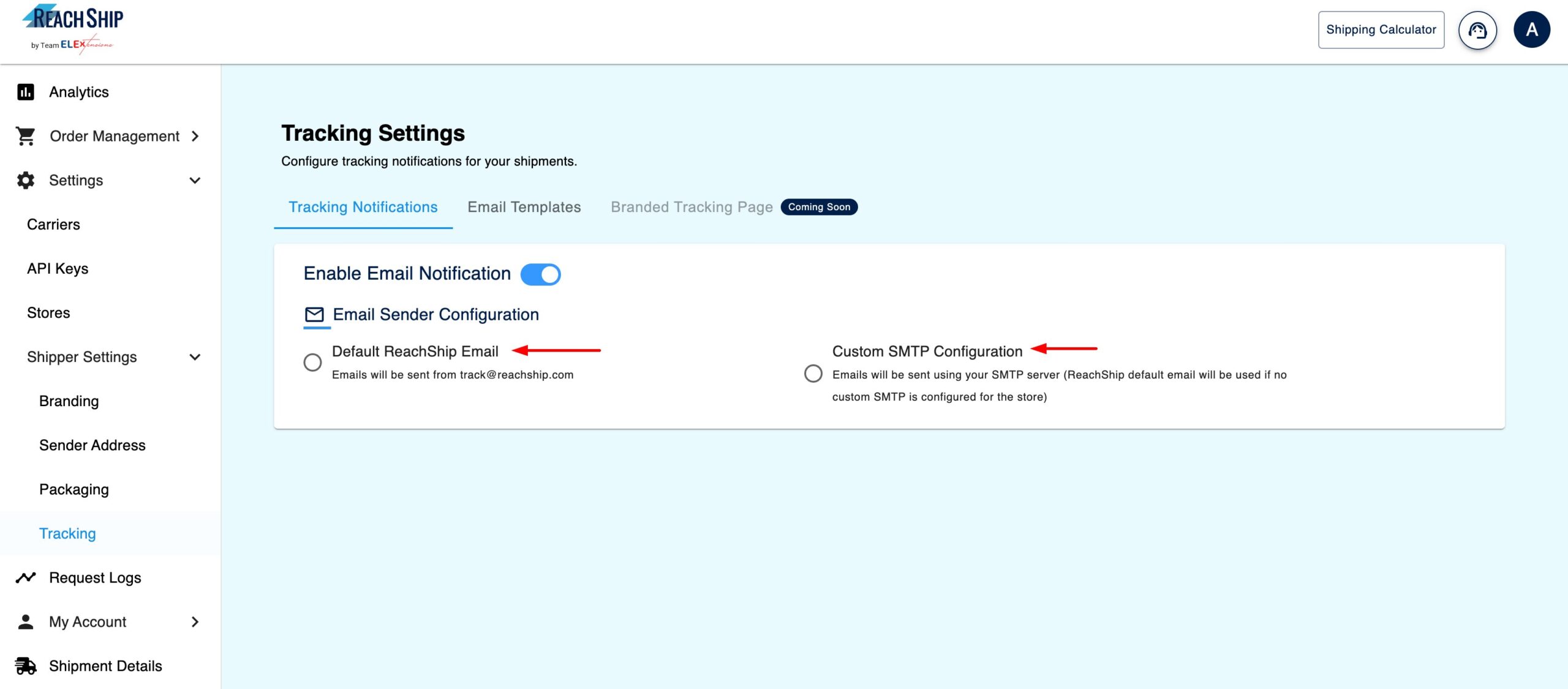Click the envelope icon beside Email Sender Configuration

pos(314,315)
